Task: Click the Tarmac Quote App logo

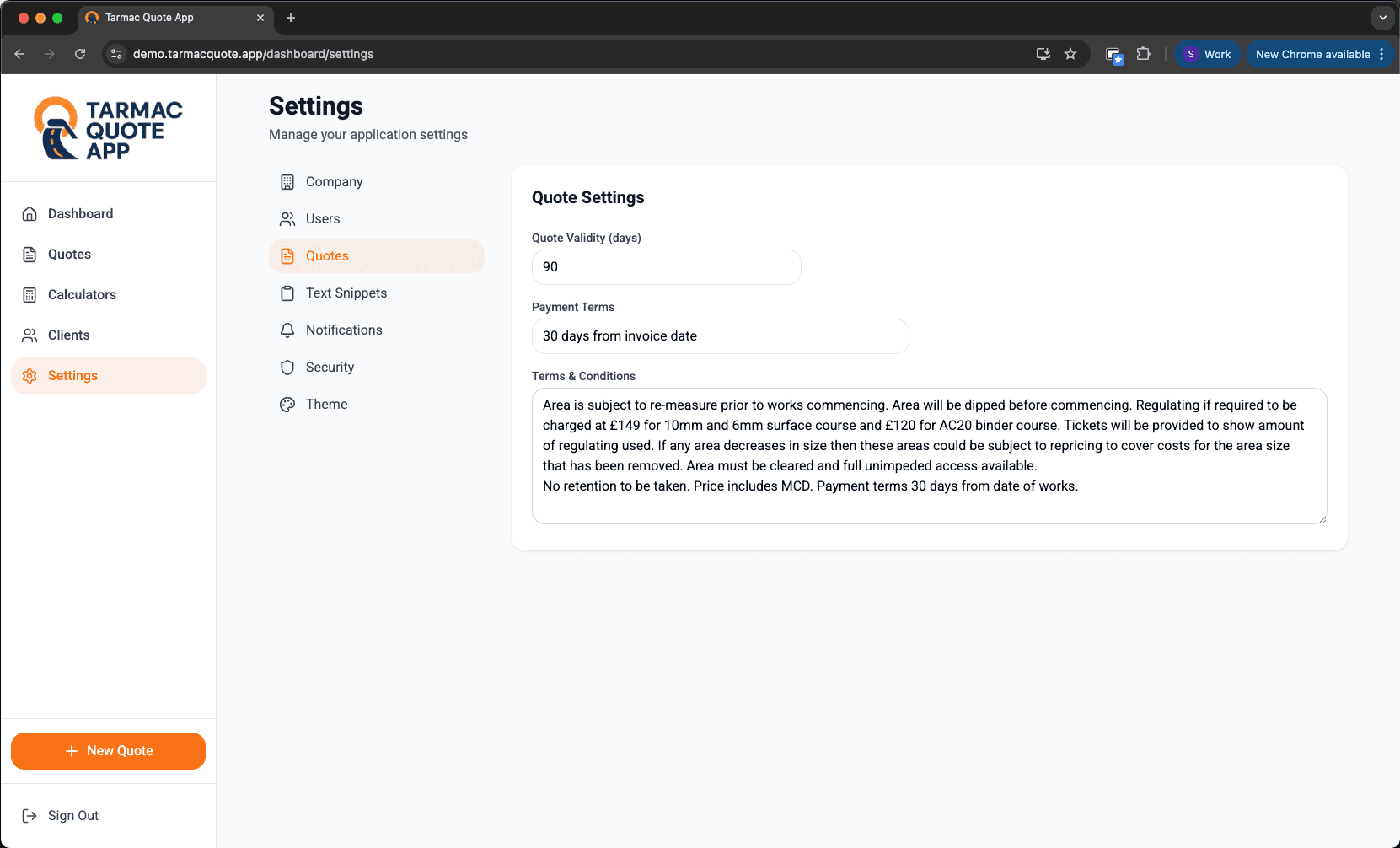Action: click(108, 128)
